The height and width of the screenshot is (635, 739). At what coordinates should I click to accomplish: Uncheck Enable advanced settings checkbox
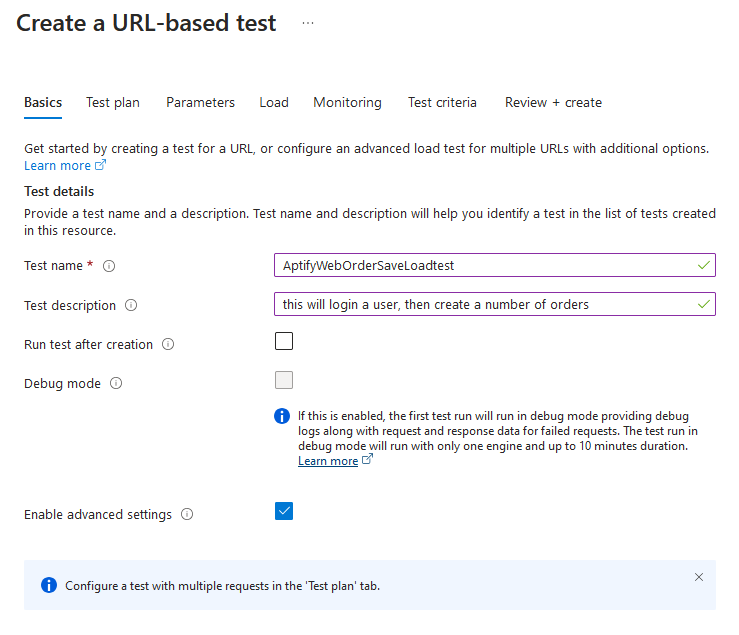(284, 511)
